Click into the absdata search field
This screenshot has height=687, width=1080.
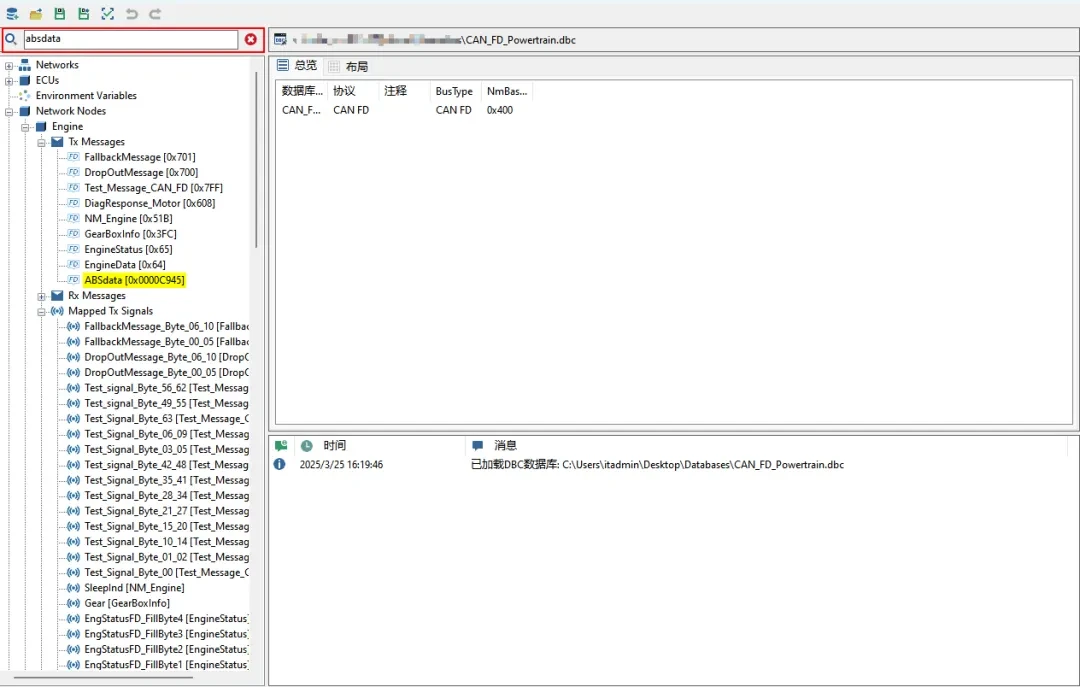click(x=128, y=40)
